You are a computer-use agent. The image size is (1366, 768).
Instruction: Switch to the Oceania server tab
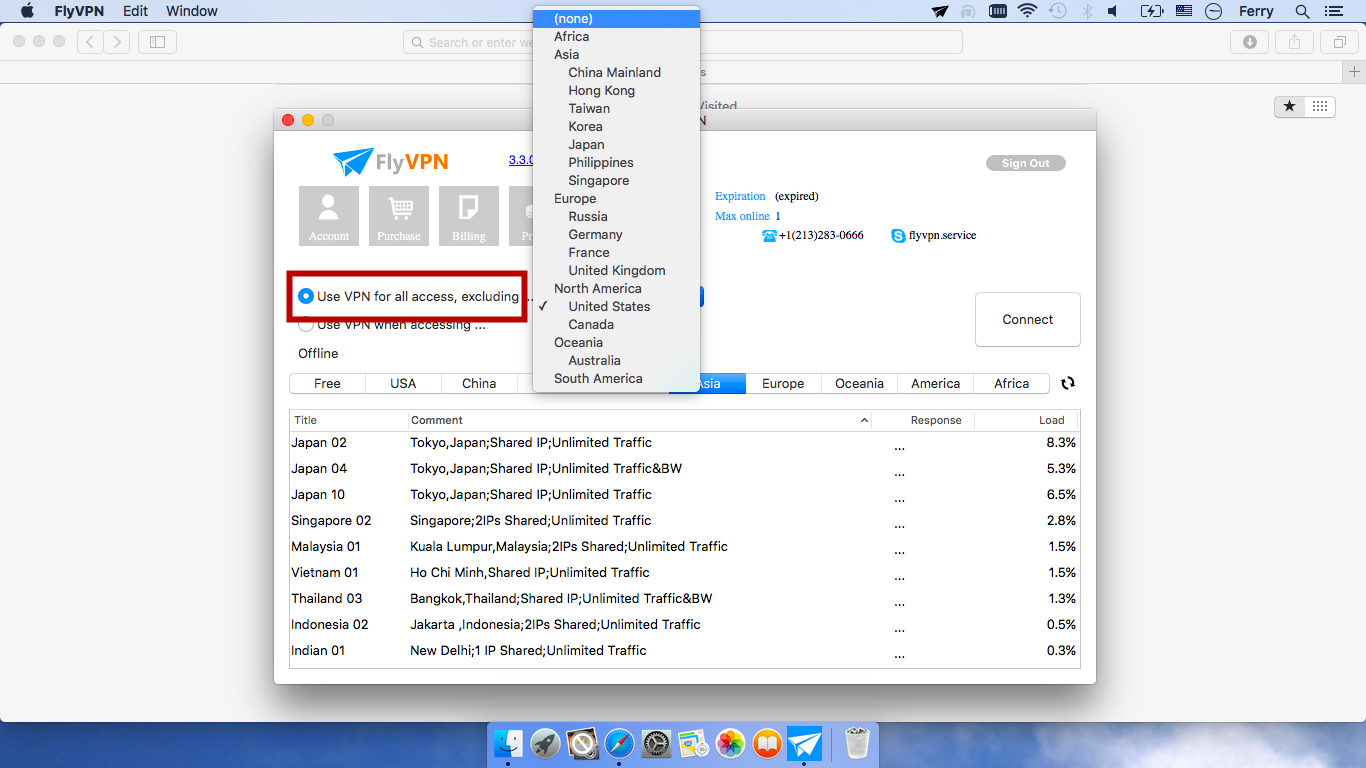click(859, 383)
